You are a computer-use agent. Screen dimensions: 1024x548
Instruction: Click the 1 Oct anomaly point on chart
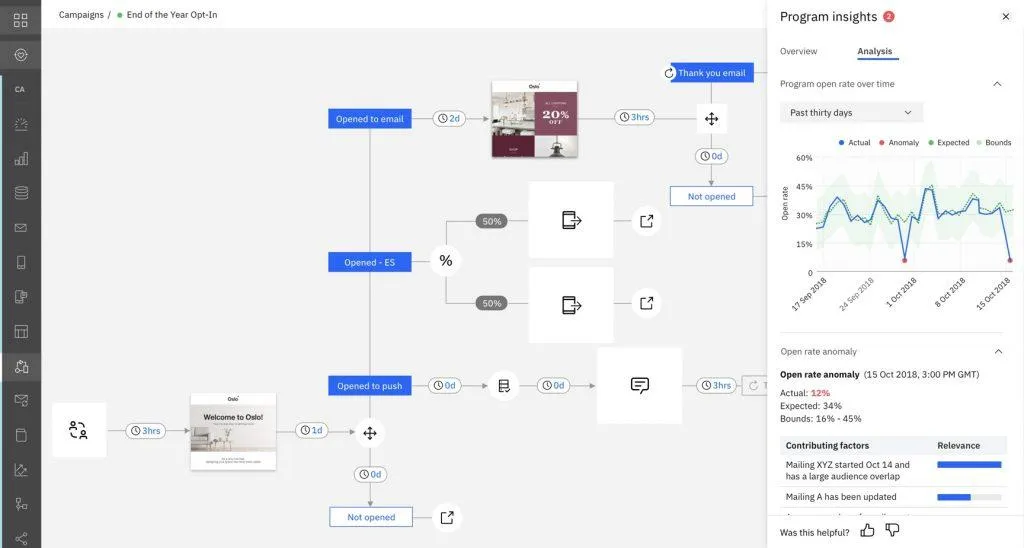pyautogui.click(x=904, y=261)
